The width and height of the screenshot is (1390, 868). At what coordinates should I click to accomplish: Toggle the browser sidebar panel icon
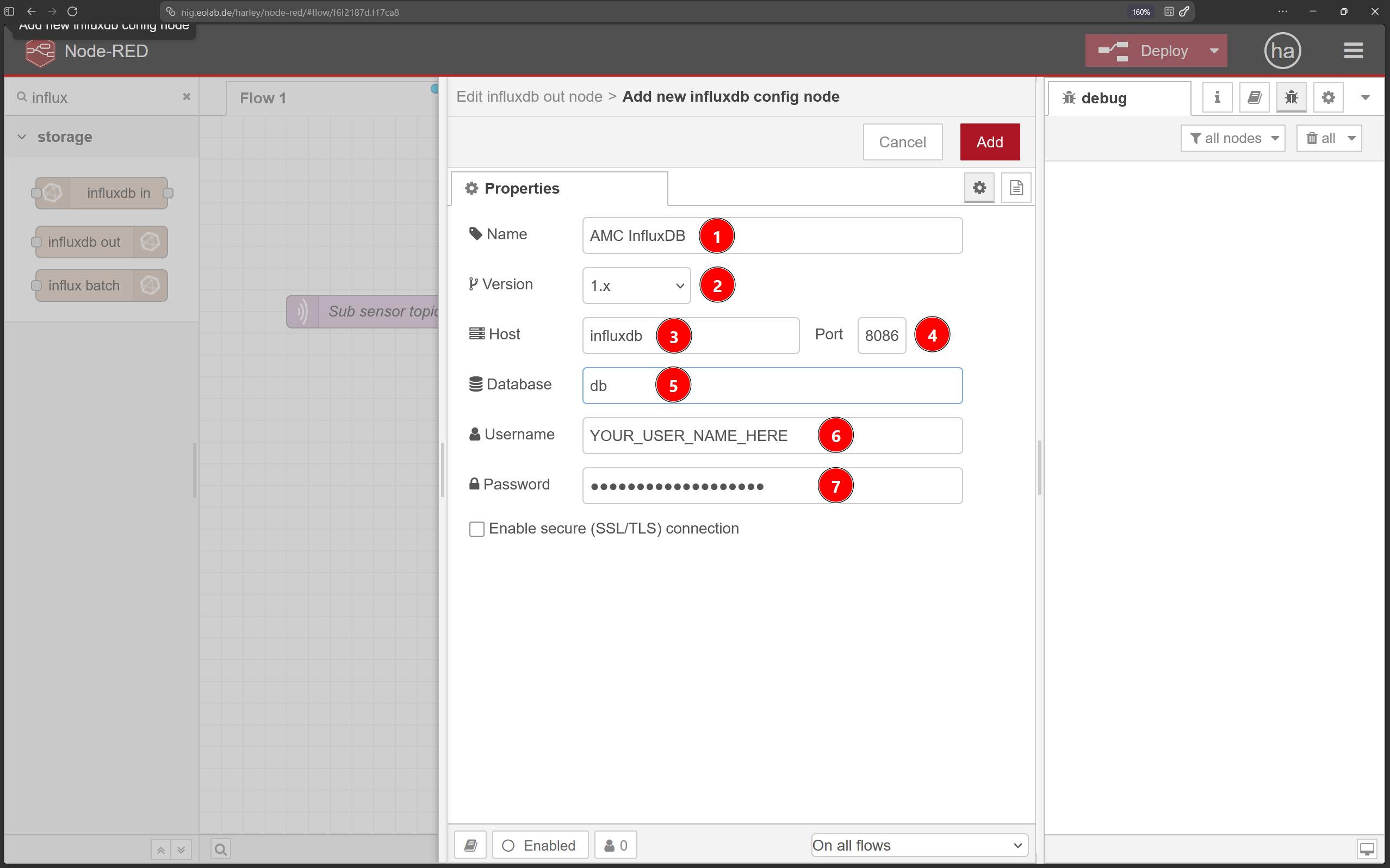tap(9, 11)
